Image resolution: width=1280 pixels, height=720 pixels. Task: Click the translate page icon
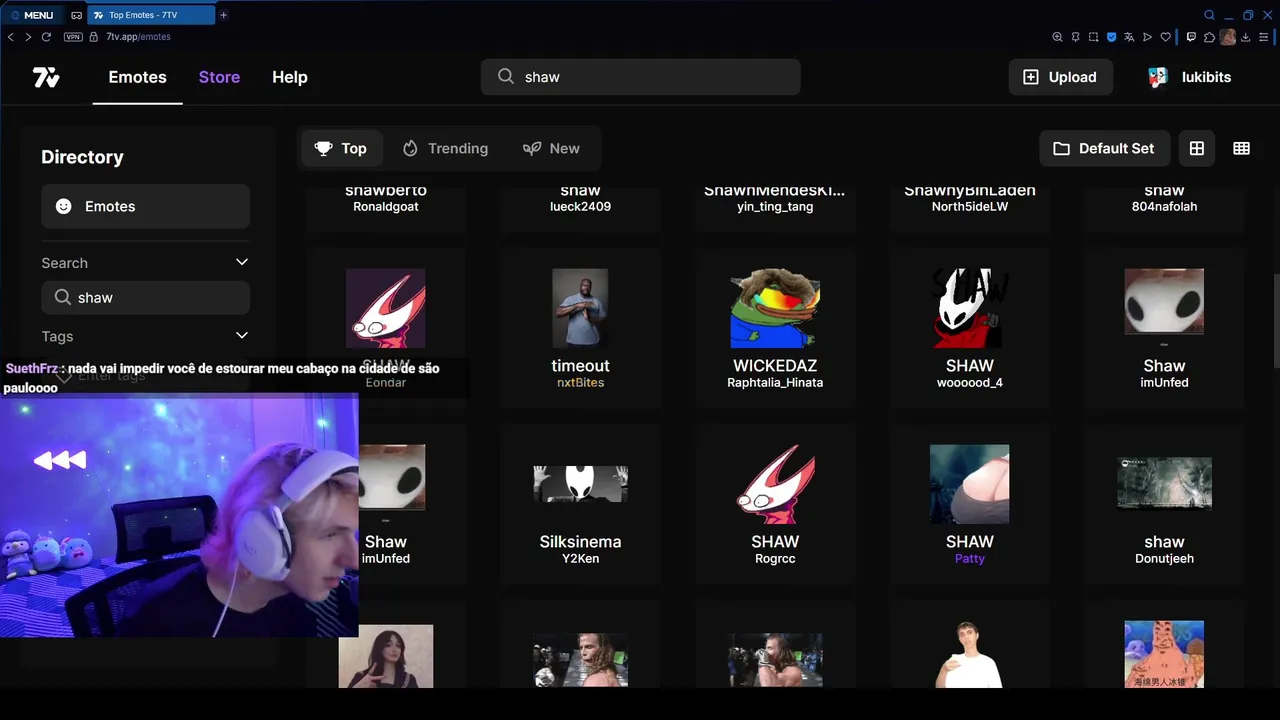tap(1129, 37)
